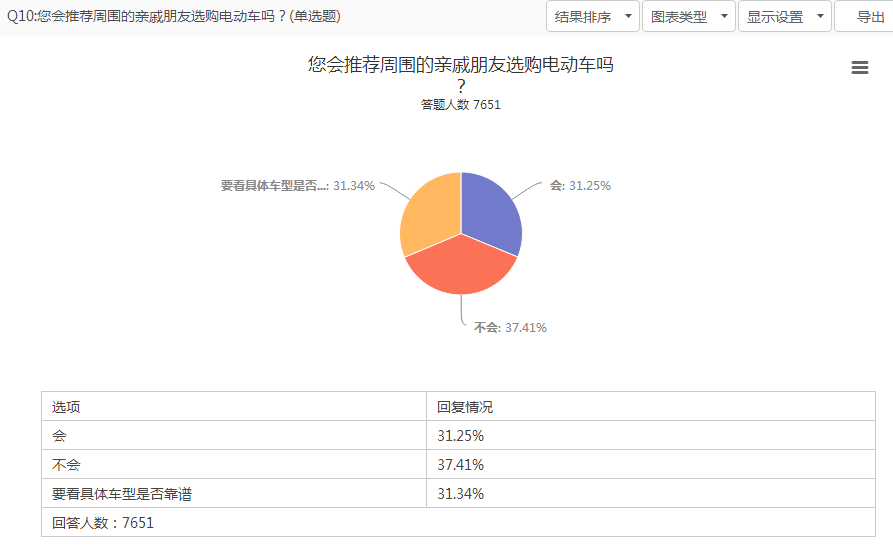Viewport: 893px width, 546px height.
Task: Click the 要看具体车型是否...: 31.34% label
Action: (298, 186)
